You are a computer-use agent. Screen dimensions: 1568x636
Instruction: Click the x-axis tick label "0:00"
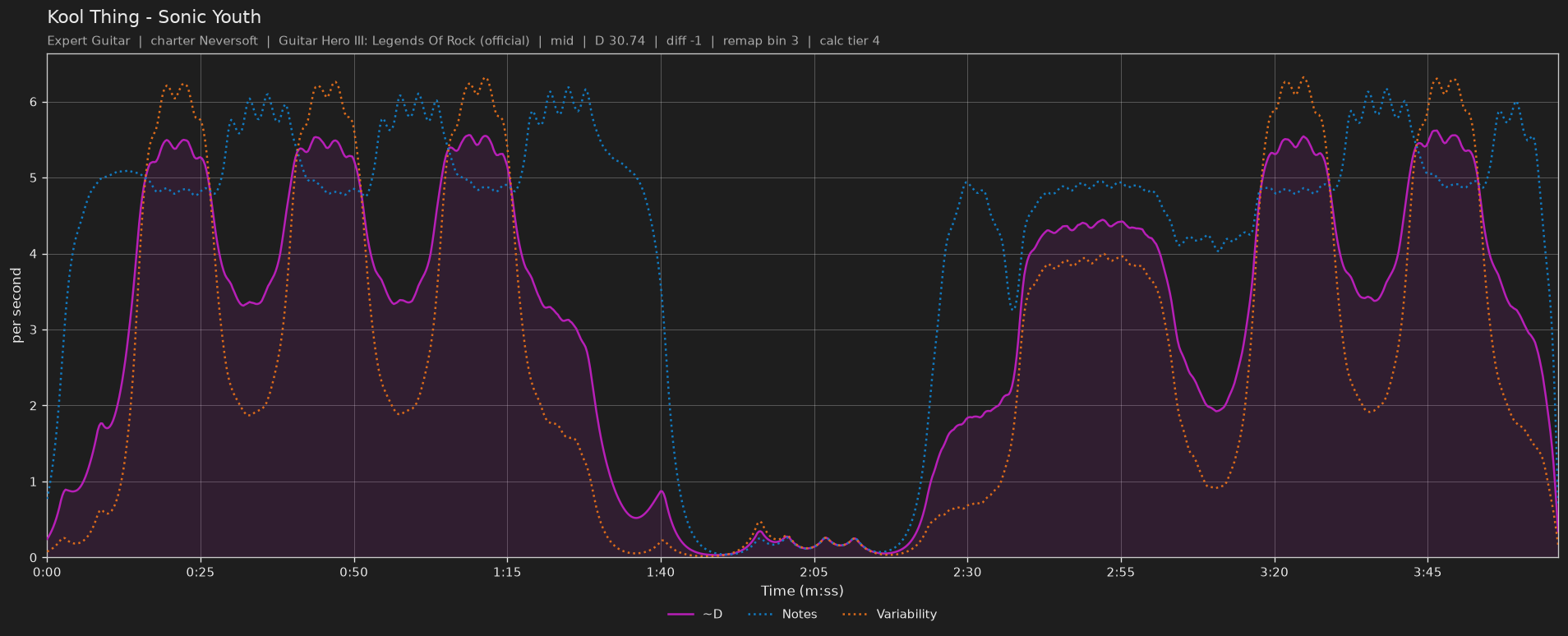pos(47,572)
